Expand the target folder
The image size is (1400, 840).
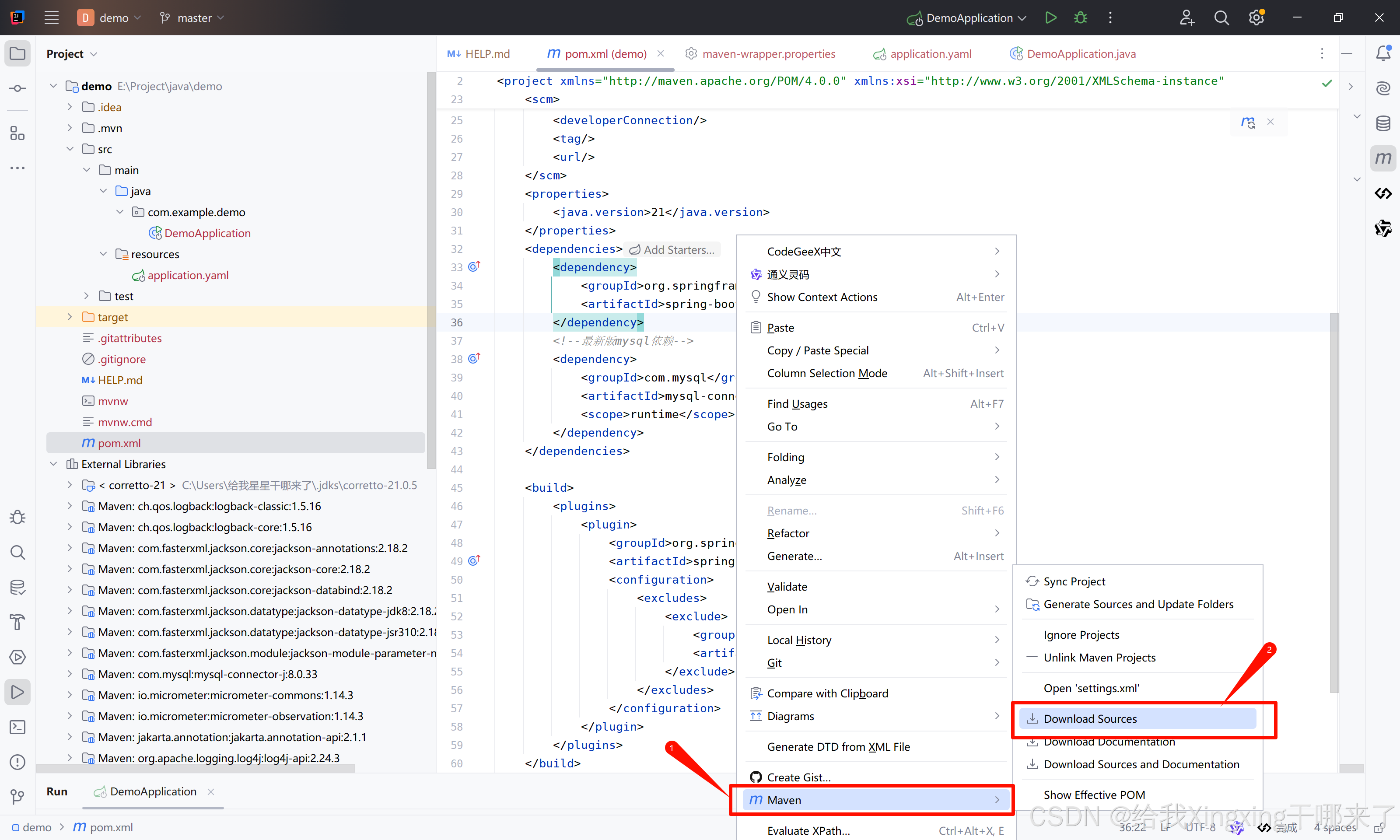pos(70,317)
